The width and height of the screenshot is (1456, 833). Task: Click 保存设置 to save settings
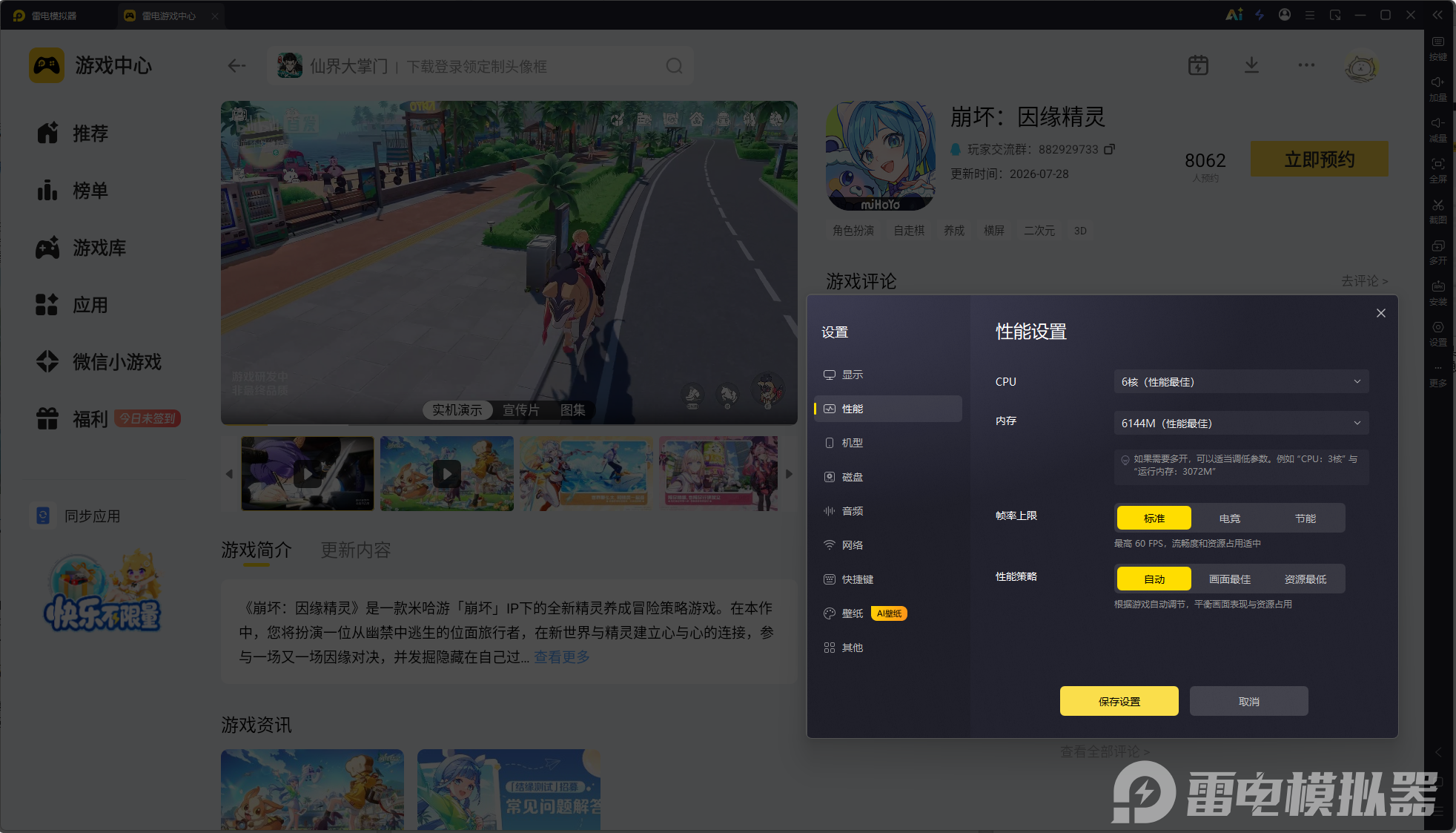click(x=1119, y=701)
